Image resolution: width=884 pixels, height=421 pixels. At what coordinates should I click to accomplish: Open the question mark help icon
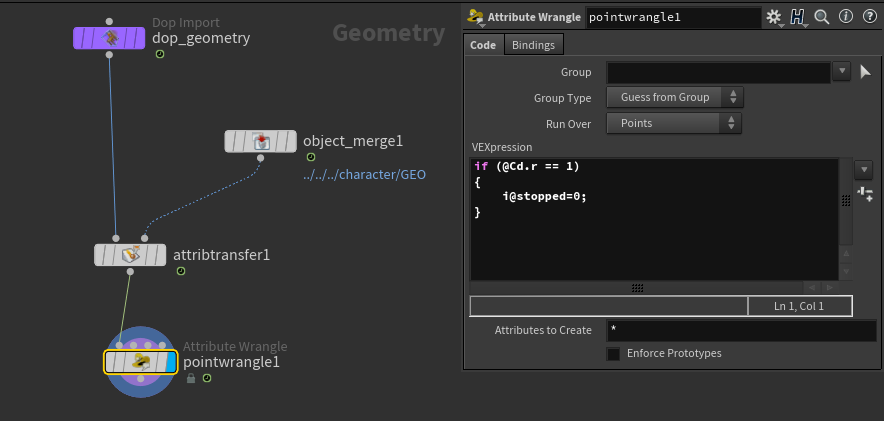click(867, 17)
